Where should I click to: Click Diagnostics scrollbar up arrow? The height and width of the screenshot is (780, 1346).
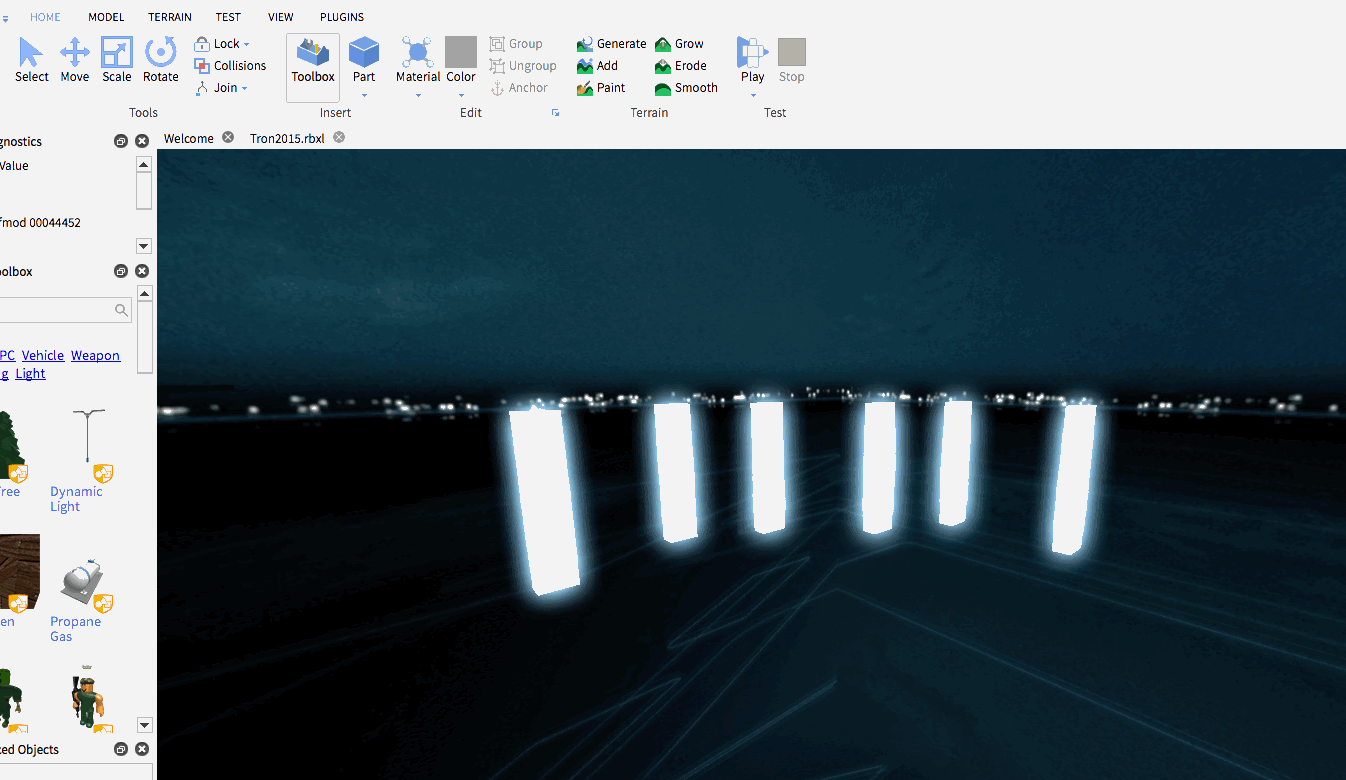[144, 165]
